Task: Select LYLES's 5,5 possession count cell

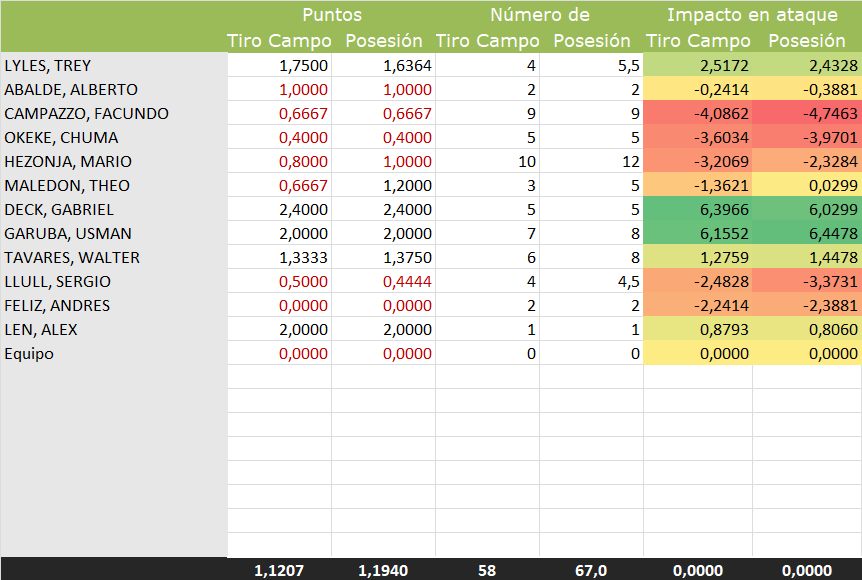Action: pos(591,66)
